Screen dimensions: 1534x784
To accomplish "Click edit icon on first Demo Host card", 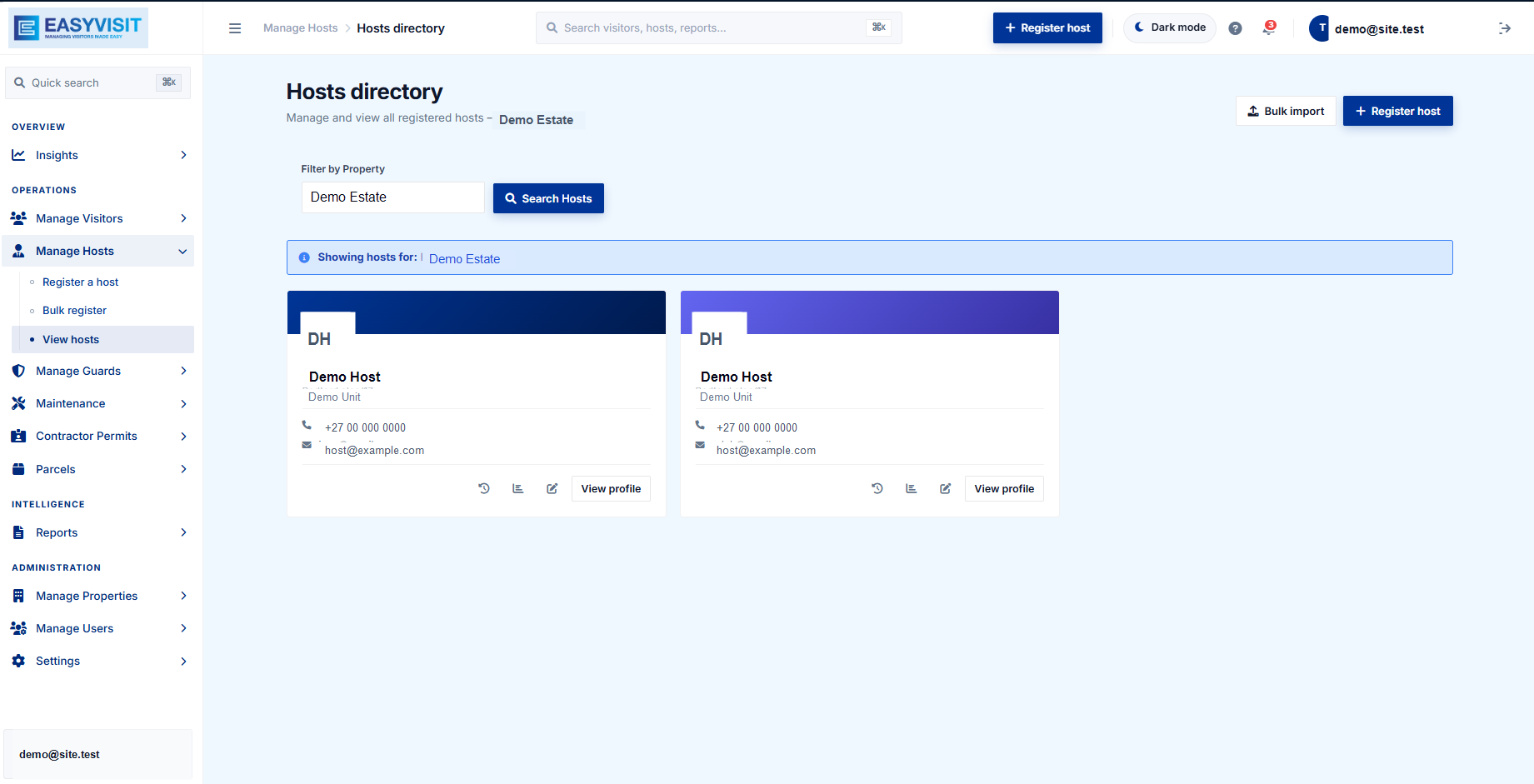I will [x=552, y=488].
